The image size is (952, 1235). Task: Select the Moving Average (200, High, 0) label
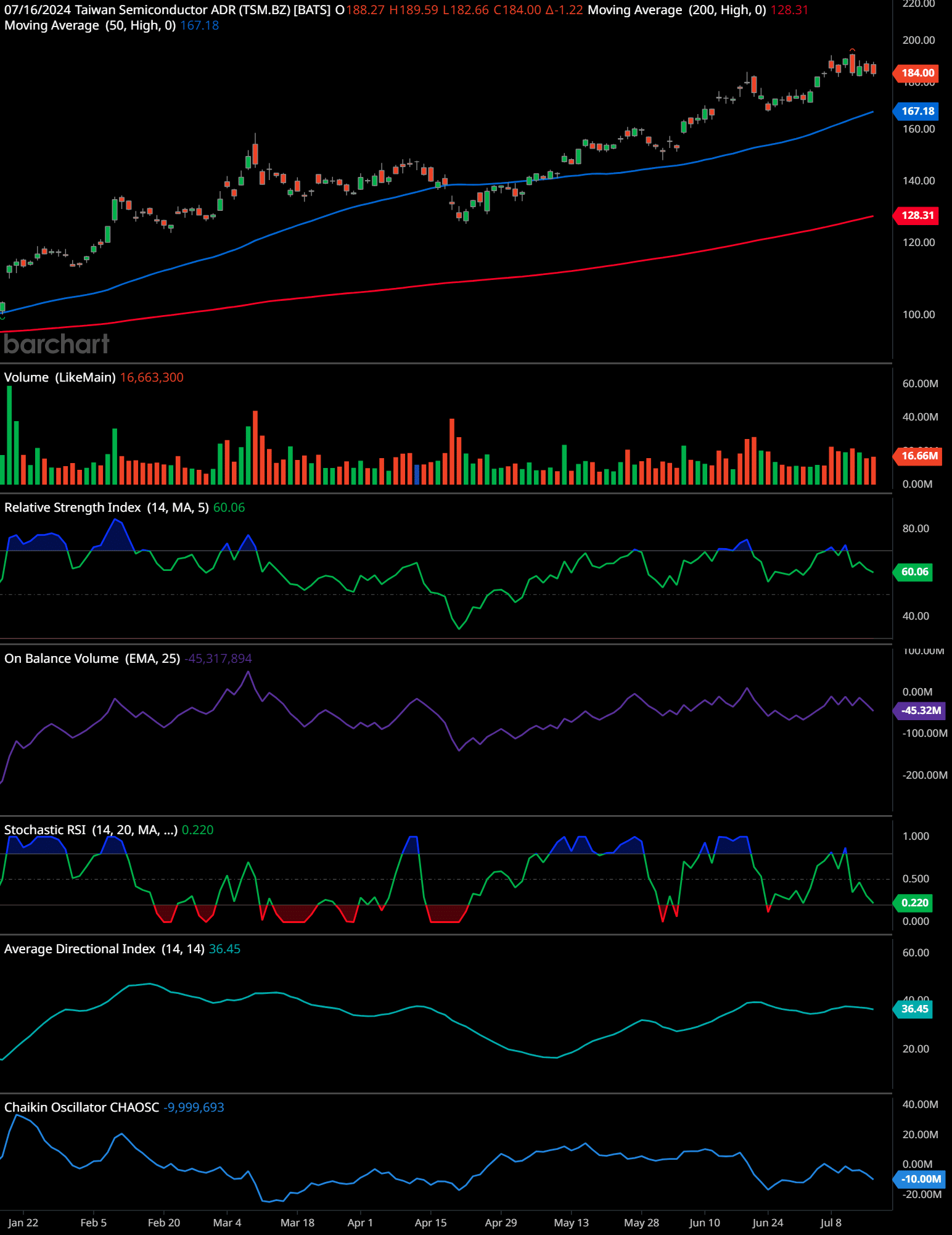point(676,10)
